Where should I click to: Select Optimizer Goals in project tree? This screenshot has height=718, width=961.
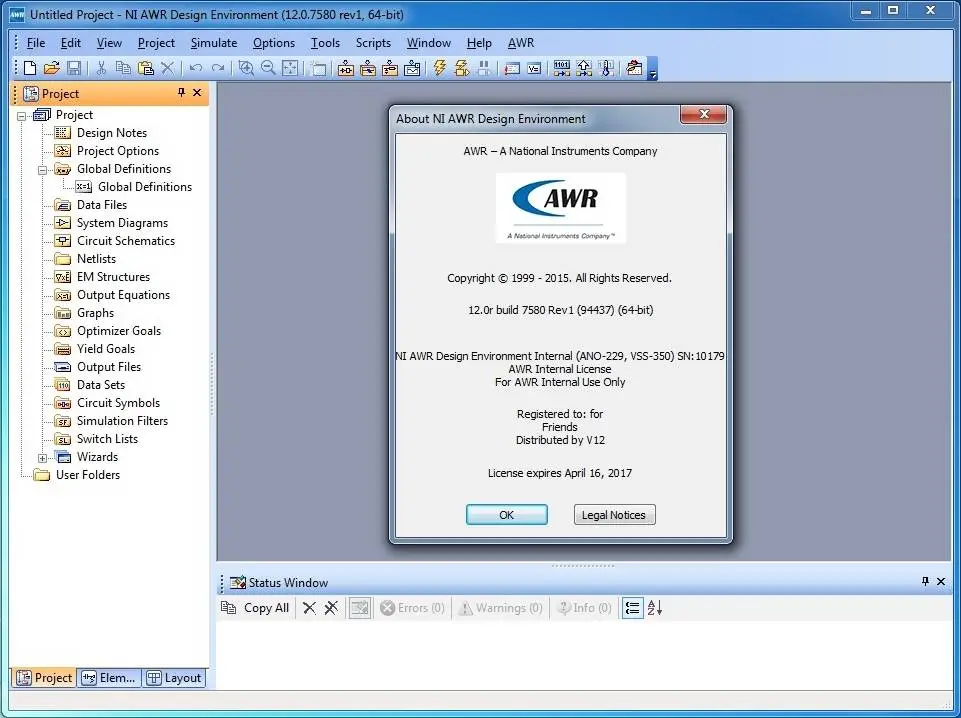coord(119,331)
